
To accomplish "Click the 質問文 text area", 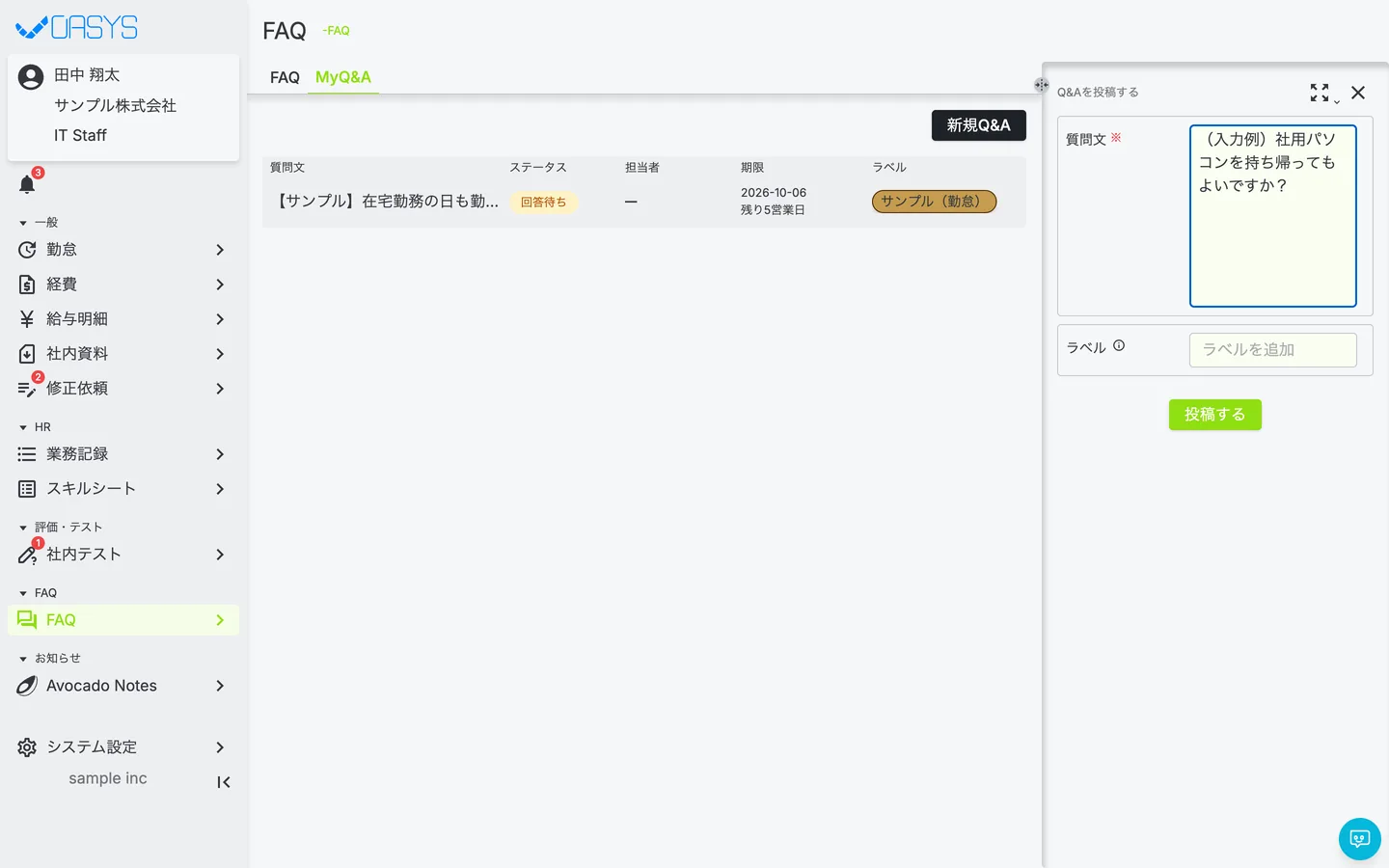I will coord(1273,216).
